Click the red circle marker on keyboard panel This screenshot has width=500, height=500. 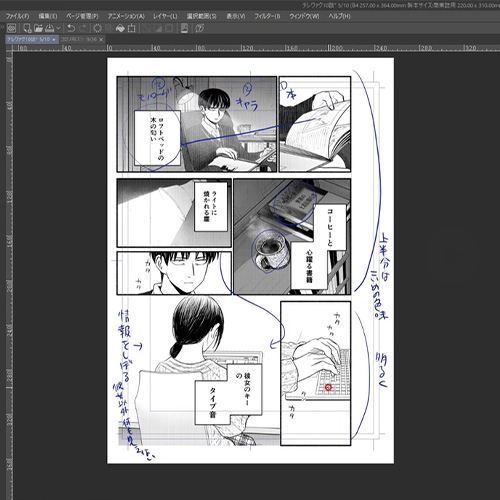328,387
